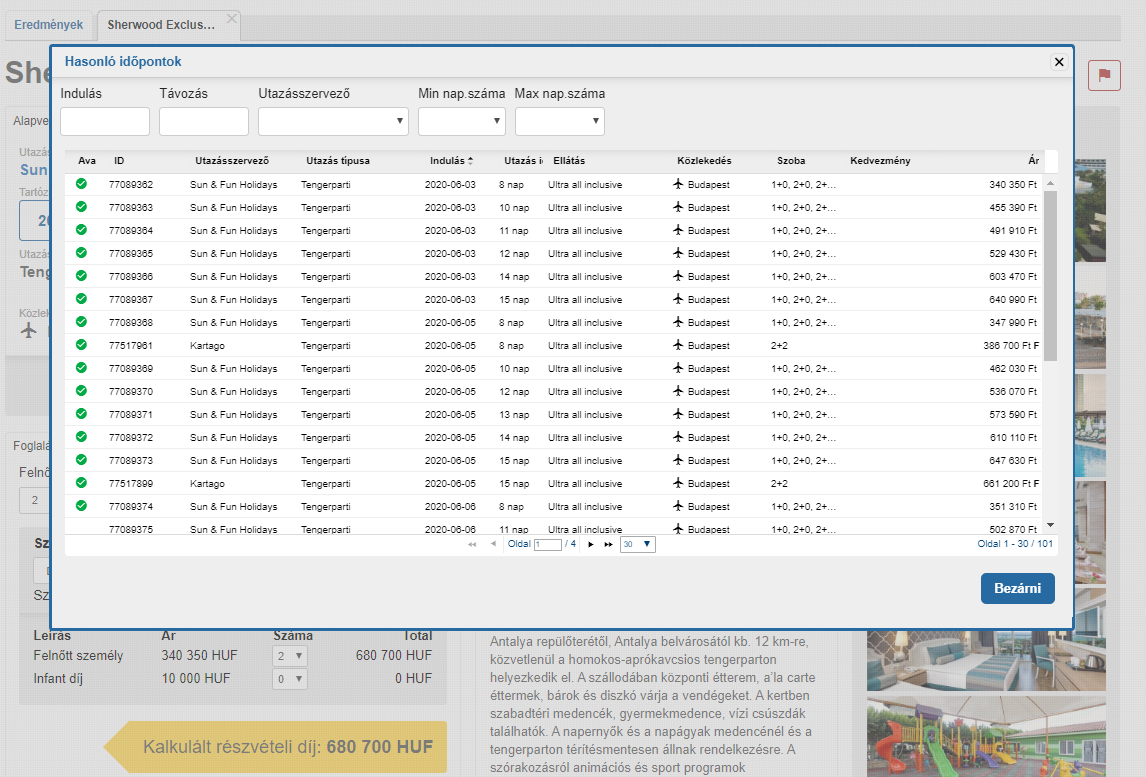Image resolution: width=1146 pixels, height=777 pixels.
Task: Click the Távozás date input field
Action: 203,121
